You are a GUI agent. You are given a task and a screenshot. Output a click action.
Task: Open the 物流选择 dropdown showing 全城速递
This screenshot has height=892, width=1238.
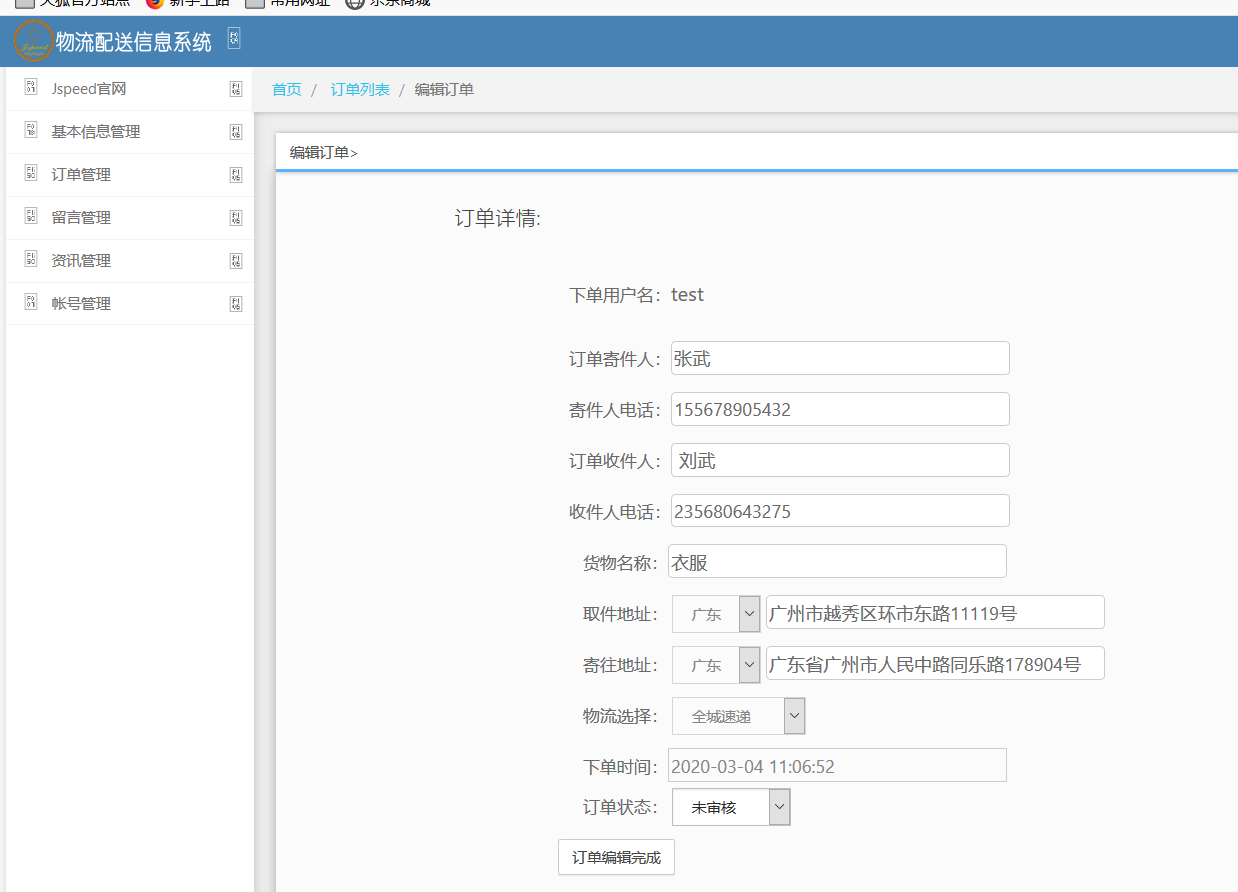click(x=738, y=716)
